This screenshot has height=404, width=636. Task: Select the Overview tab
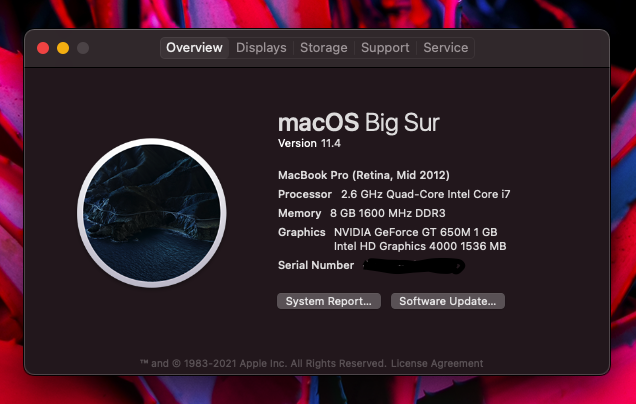click(194, 48)
